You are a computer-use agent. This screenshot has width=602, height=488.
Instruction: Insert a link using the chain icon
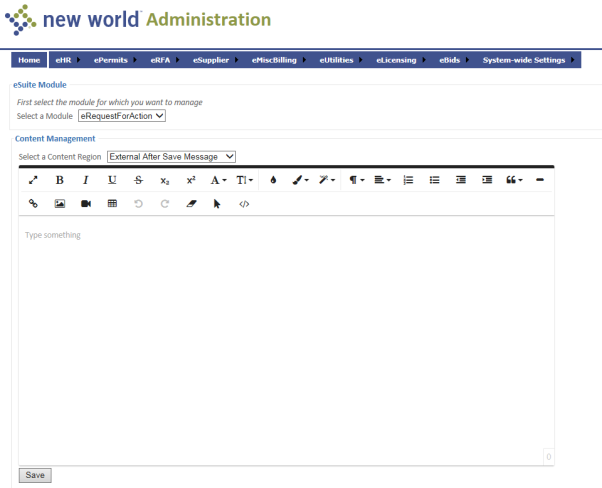[33, 204]
